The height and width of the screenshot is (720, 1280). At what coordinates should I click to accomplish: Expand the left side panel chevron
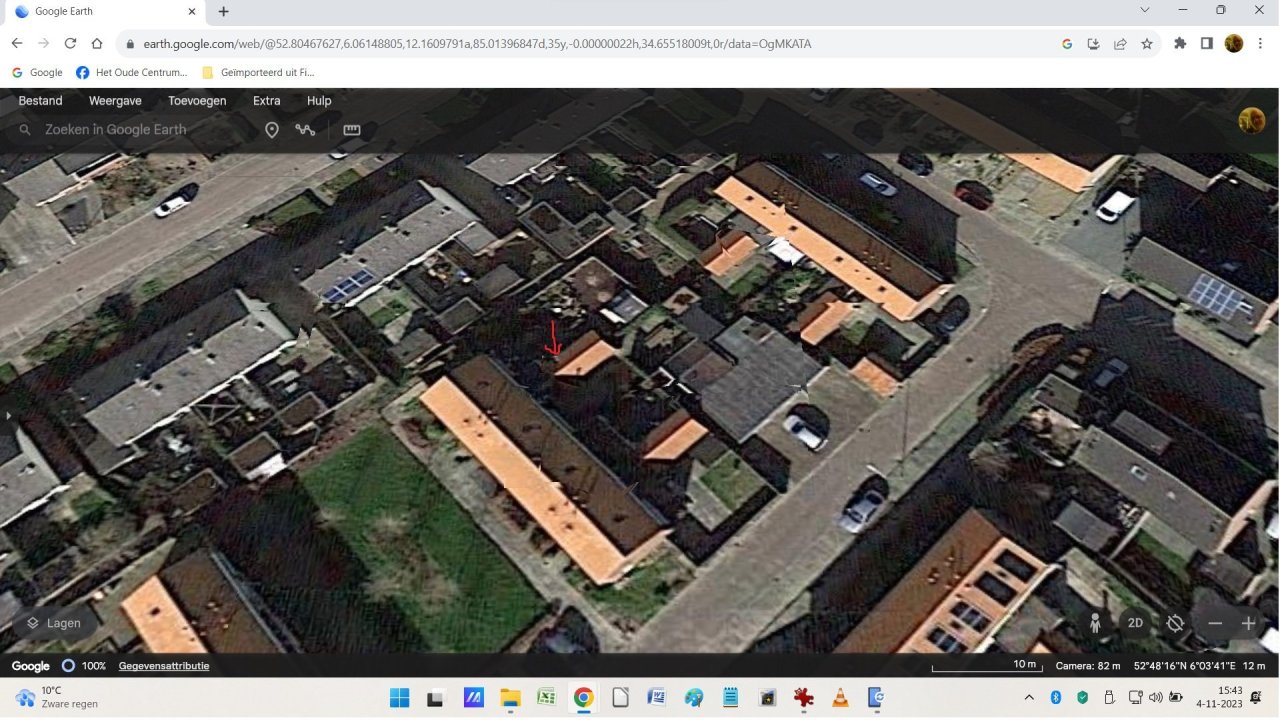(x=8, y=415)
